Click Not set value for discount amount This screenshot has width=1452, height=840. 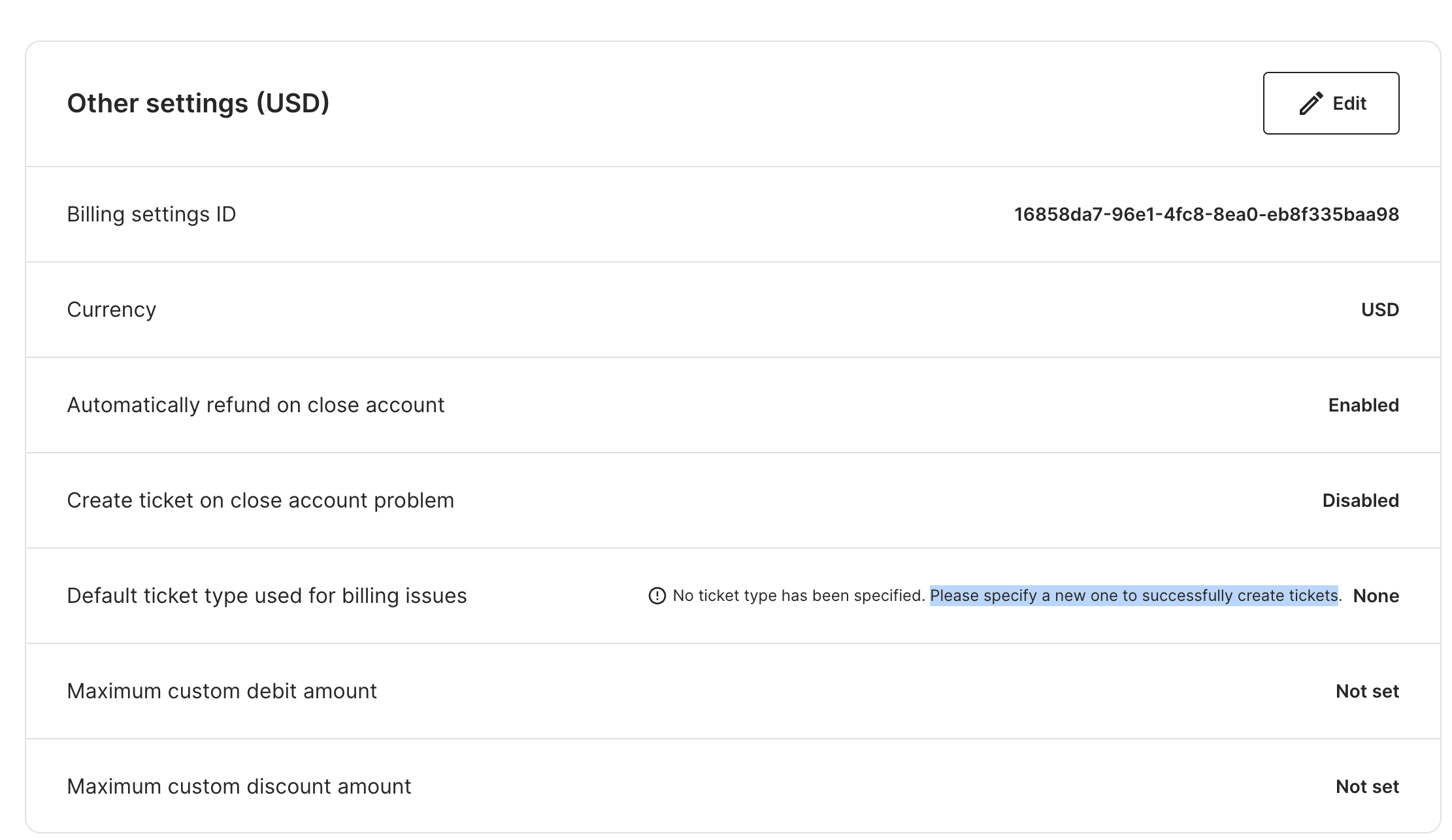tap(1367, 786)
